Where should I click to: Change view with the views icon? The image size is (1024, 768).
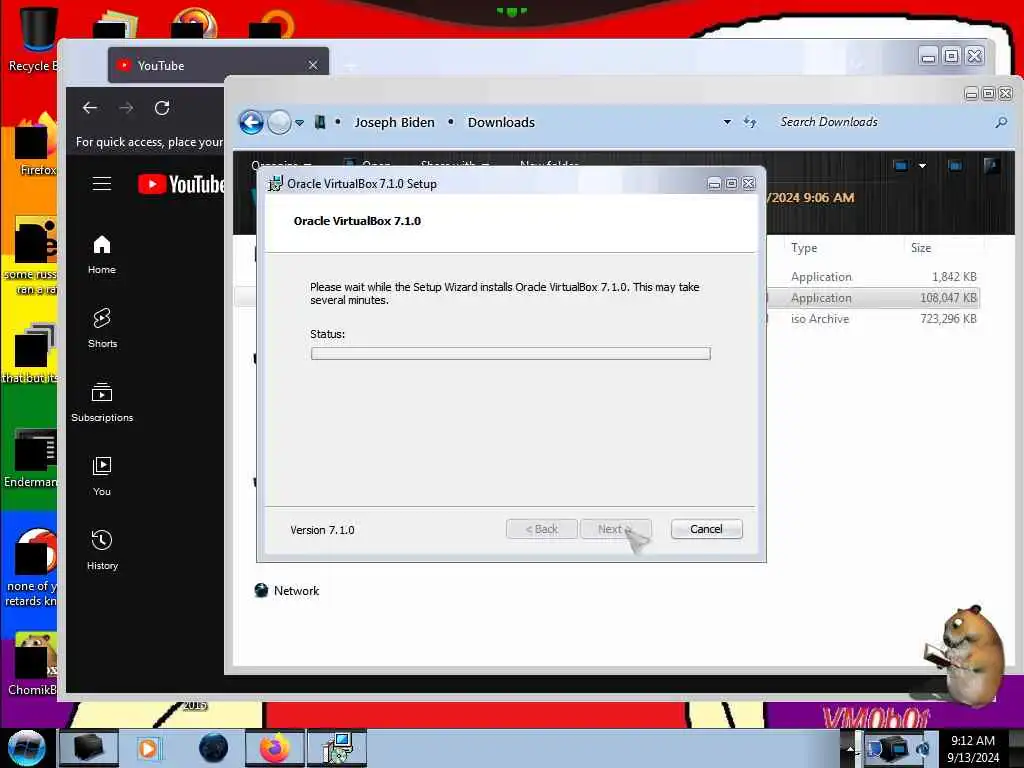(901, 166)
